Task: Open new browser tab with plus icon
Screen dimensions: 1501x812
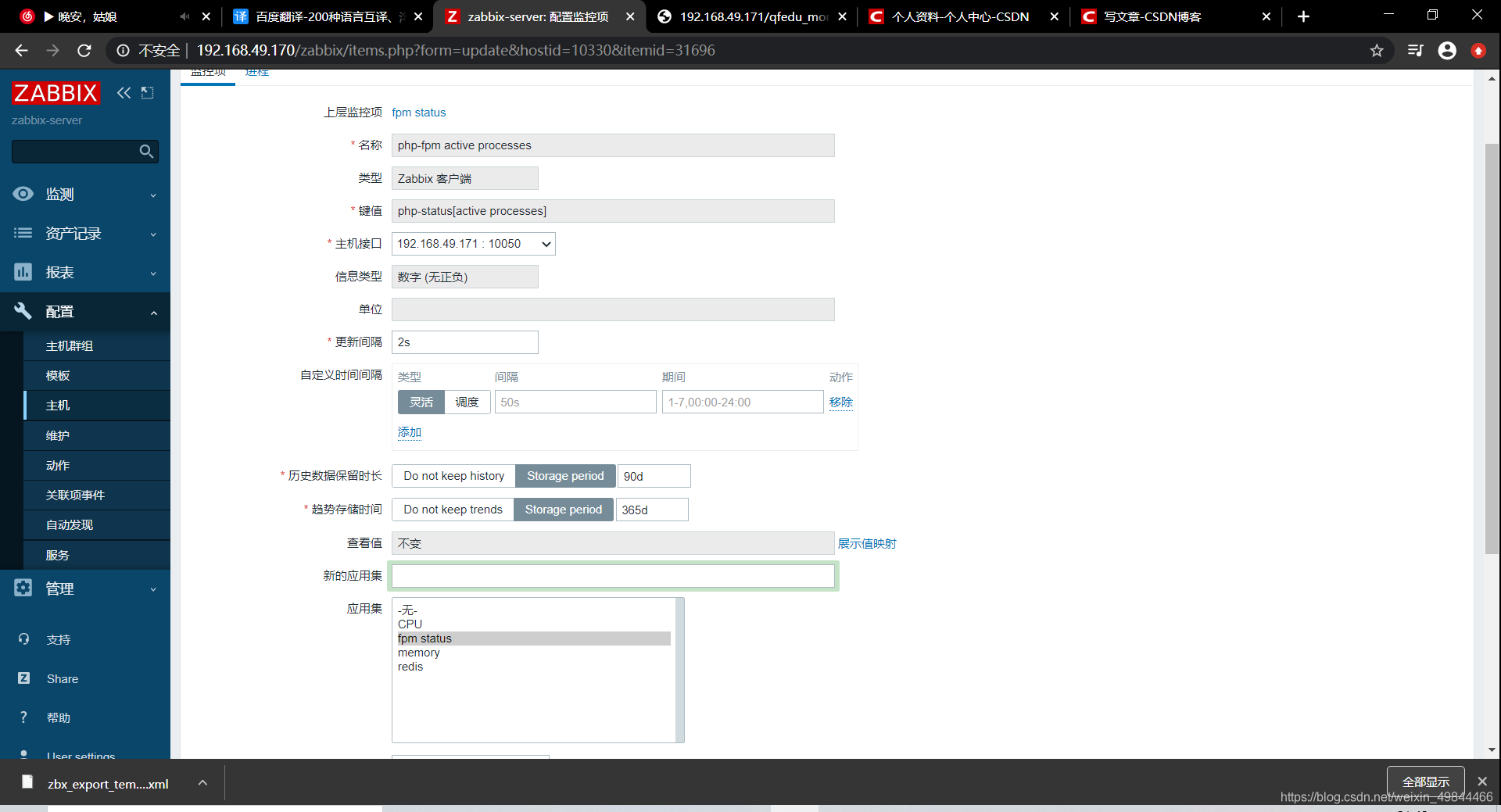Action: coord(1303,16)
